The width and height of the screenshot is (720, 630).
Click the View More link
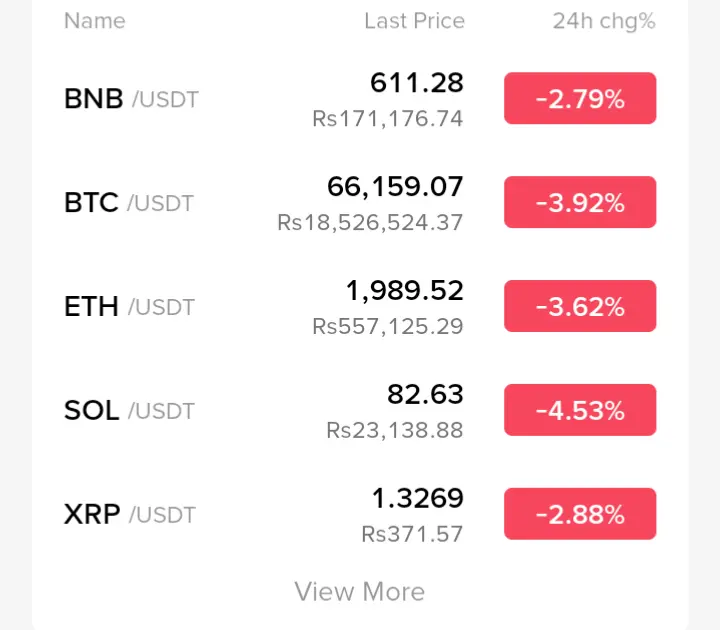360,591
